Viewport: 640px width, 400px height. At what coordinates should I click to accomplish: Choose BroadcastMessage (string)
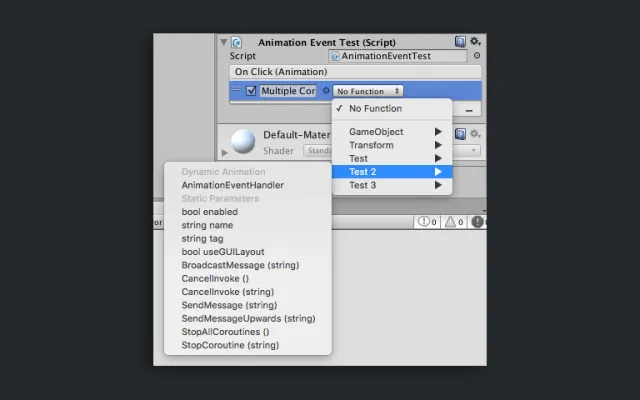[x=248, y=265]
